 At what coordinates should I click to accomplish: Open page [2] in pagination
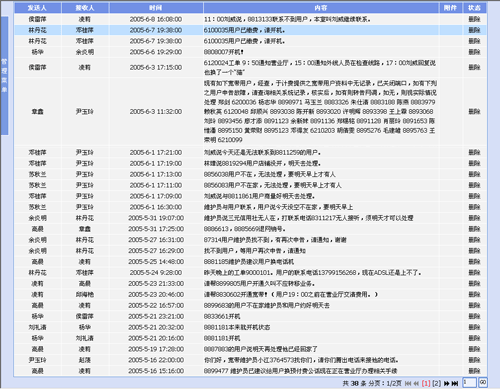pyautogui.click(x=436, y=383)
